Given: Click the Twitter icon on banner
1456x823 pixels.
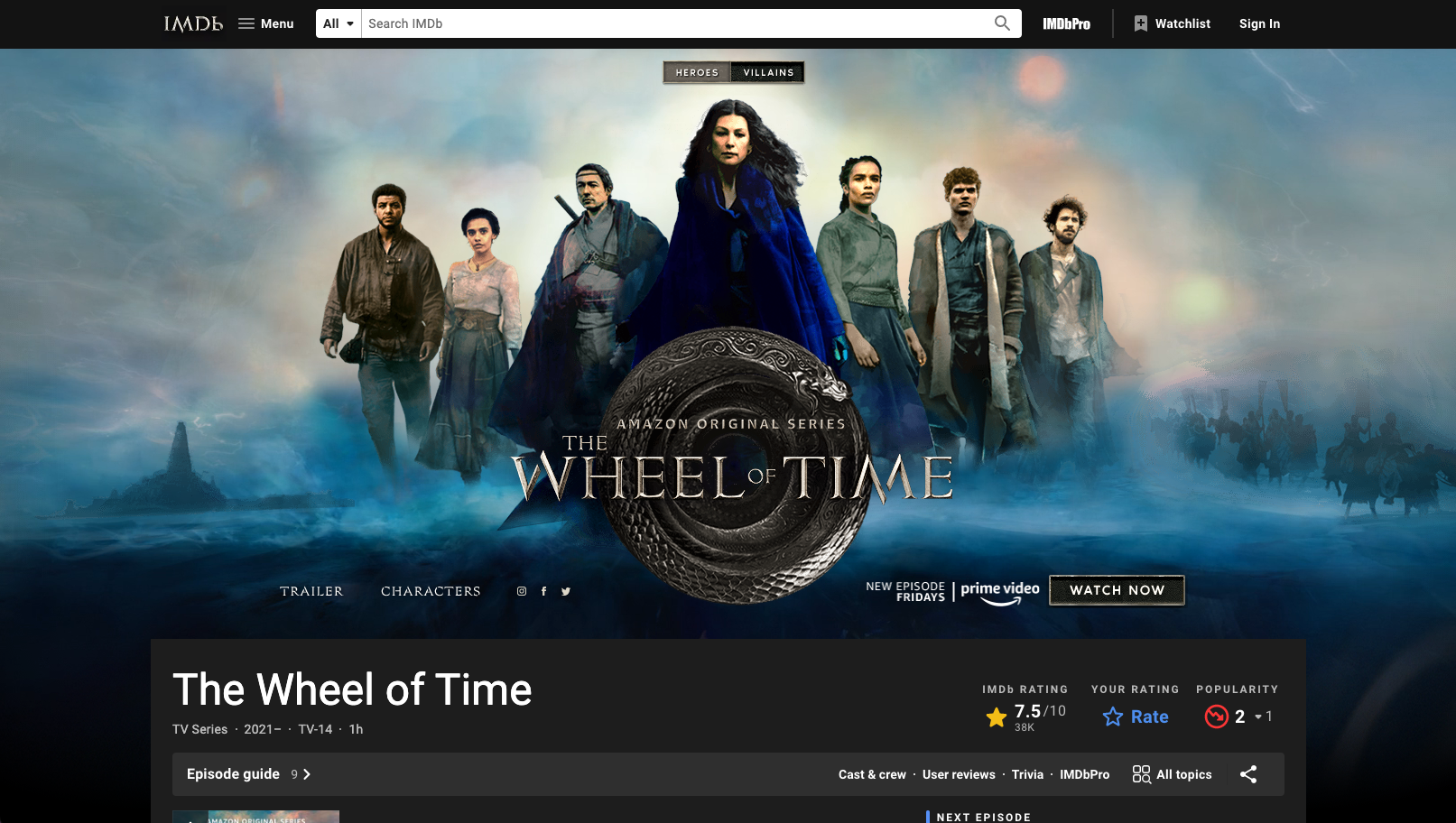Looking at the screenshot, I should tap(566, 591).
